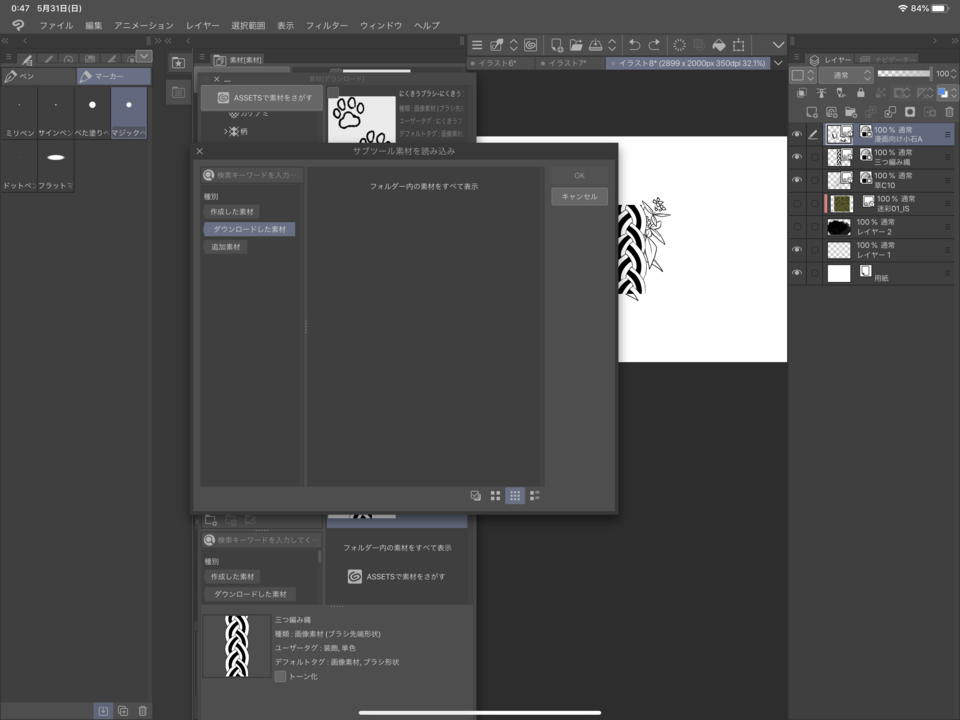Select the フラットマーカー sub tool
Viewport: 960px width, 720px height.
click(x=56, y=166)
